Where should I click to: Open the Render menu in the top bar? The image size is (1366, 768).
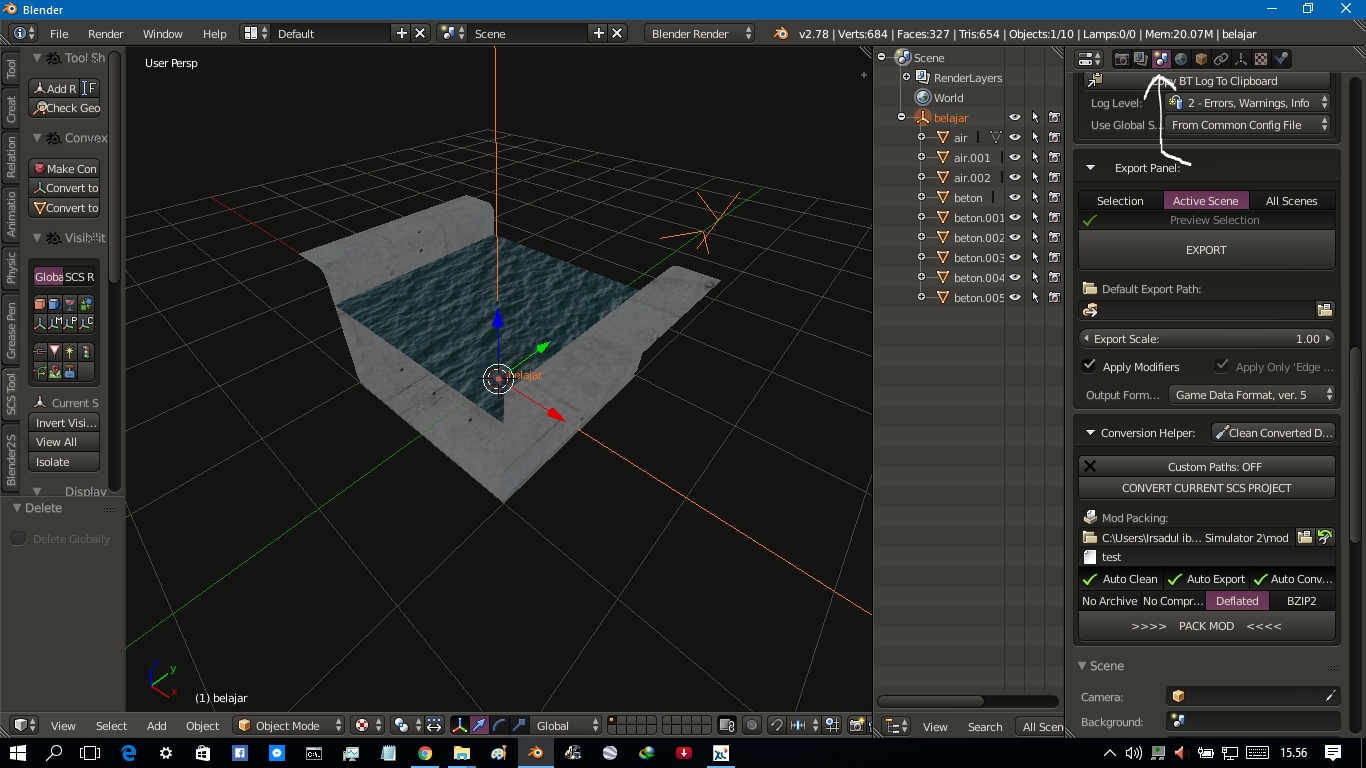pos(105,33)
